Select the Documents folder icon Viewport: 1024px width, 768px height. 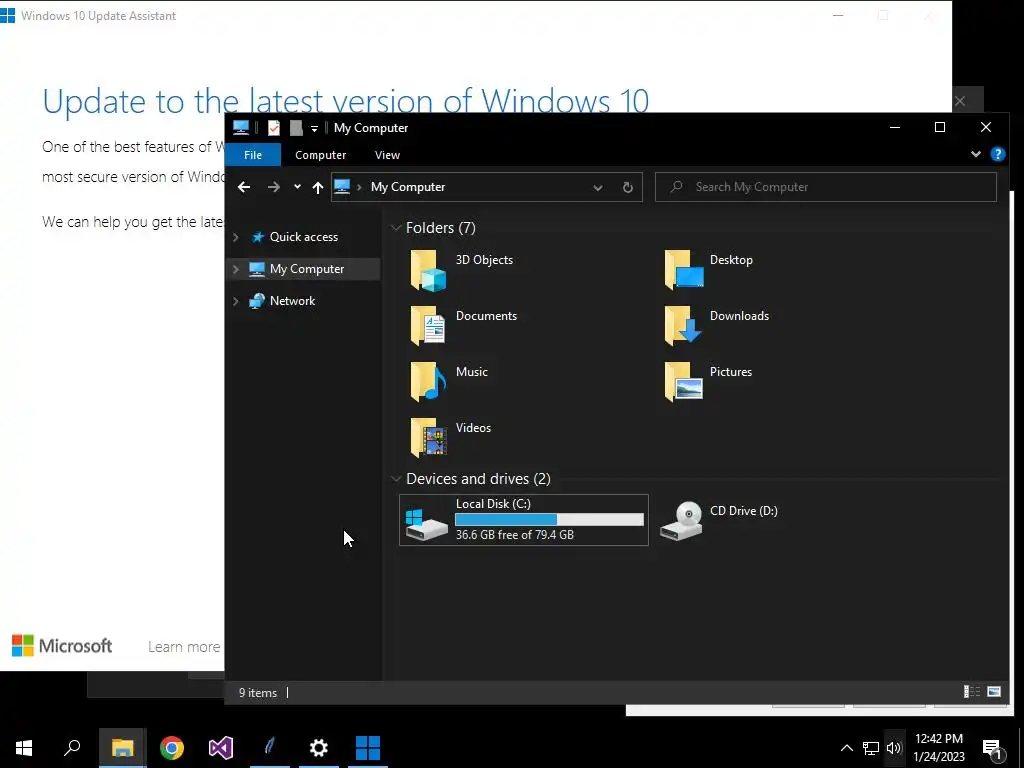coord(428,326)
